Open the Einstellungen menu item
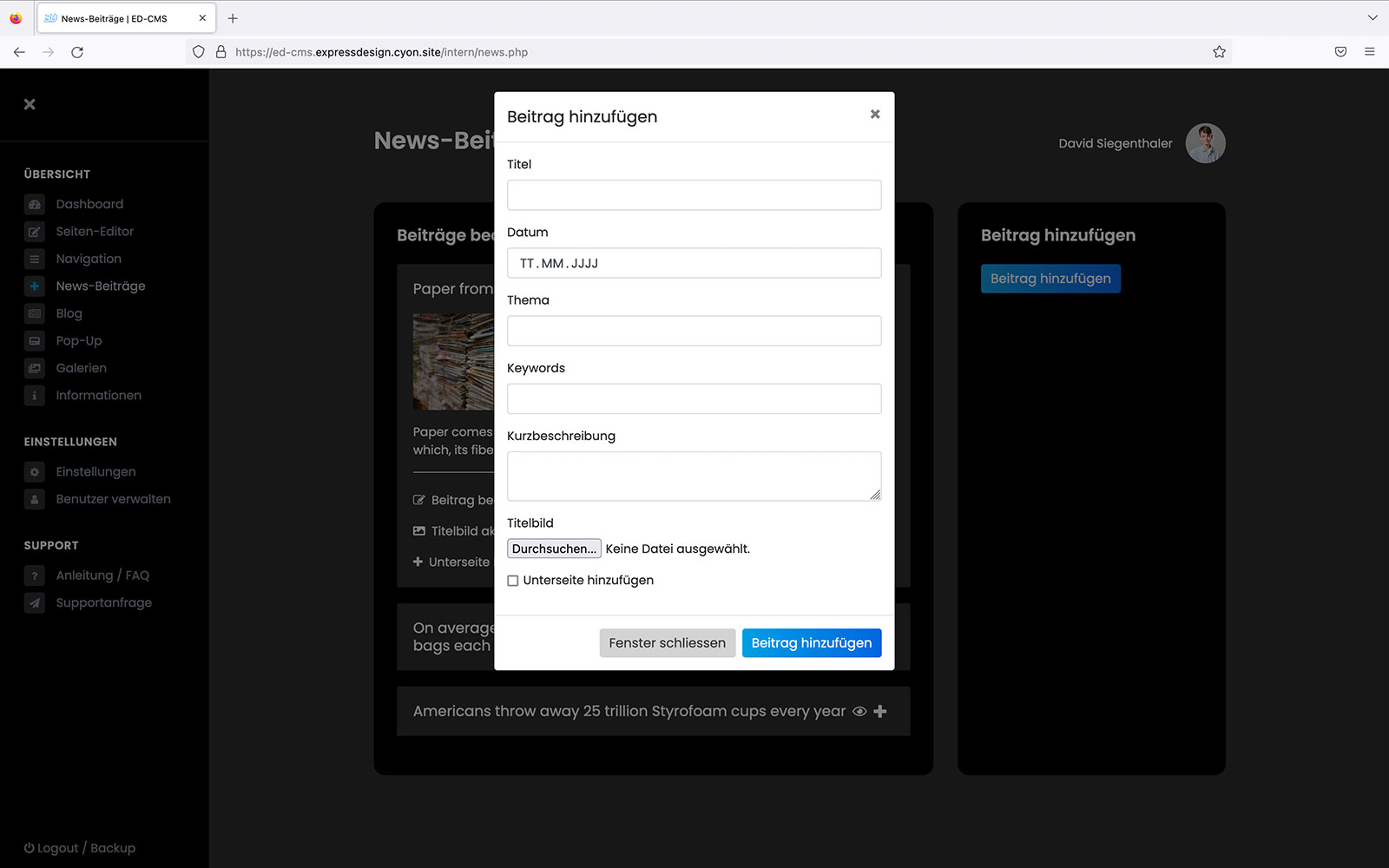The image size is (1389, 868). click(x=95, y=471)
